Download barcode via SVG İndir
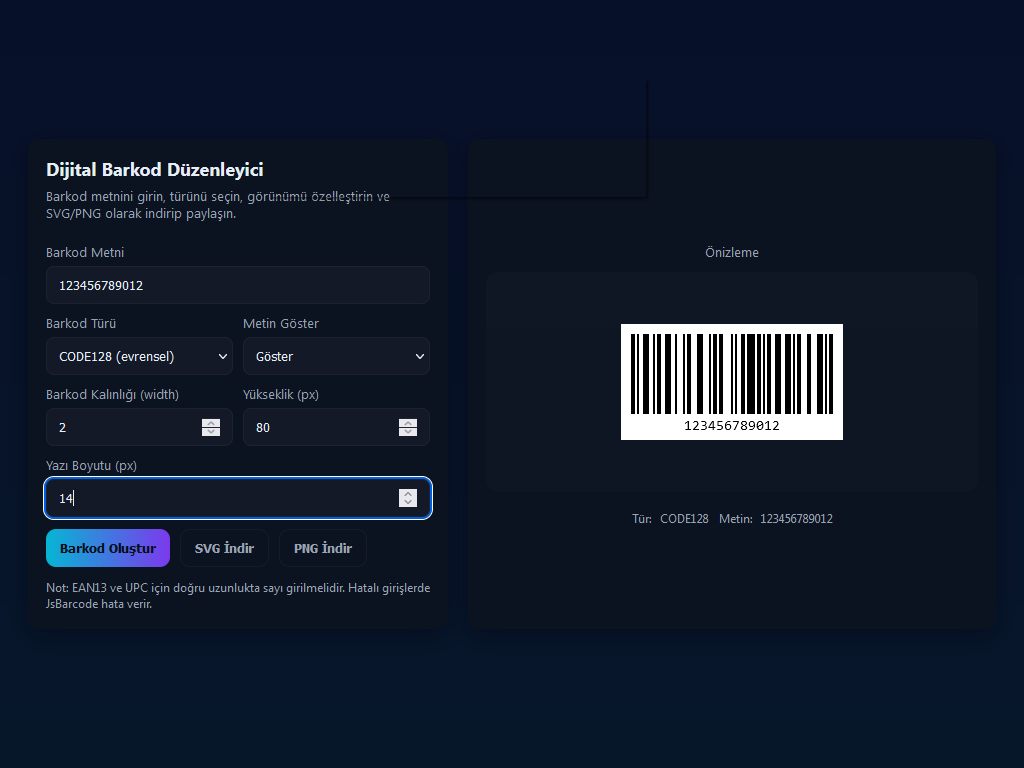The image size is (1024, 768). coord(224,549)
